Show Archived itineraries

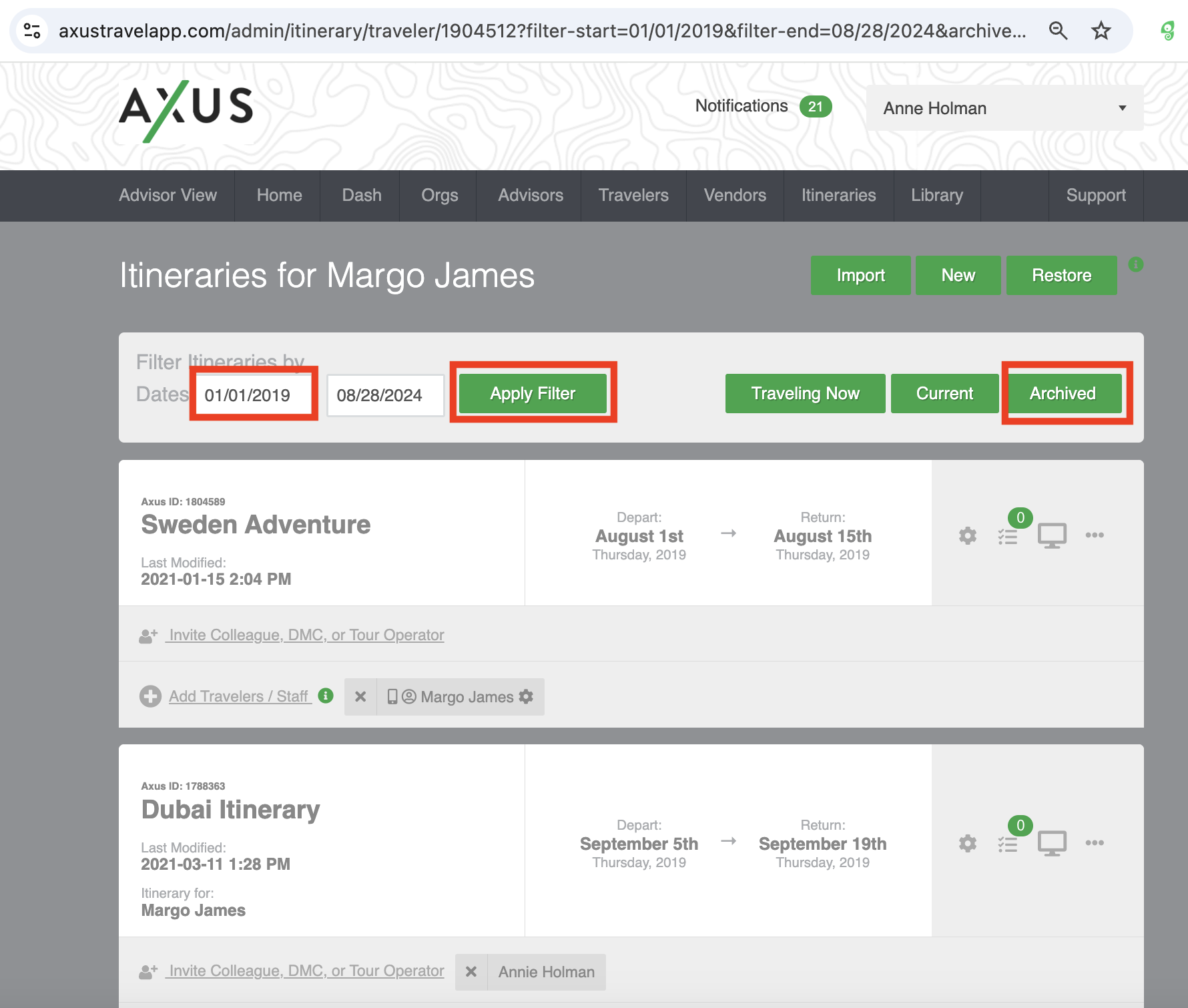(1063, 394)
